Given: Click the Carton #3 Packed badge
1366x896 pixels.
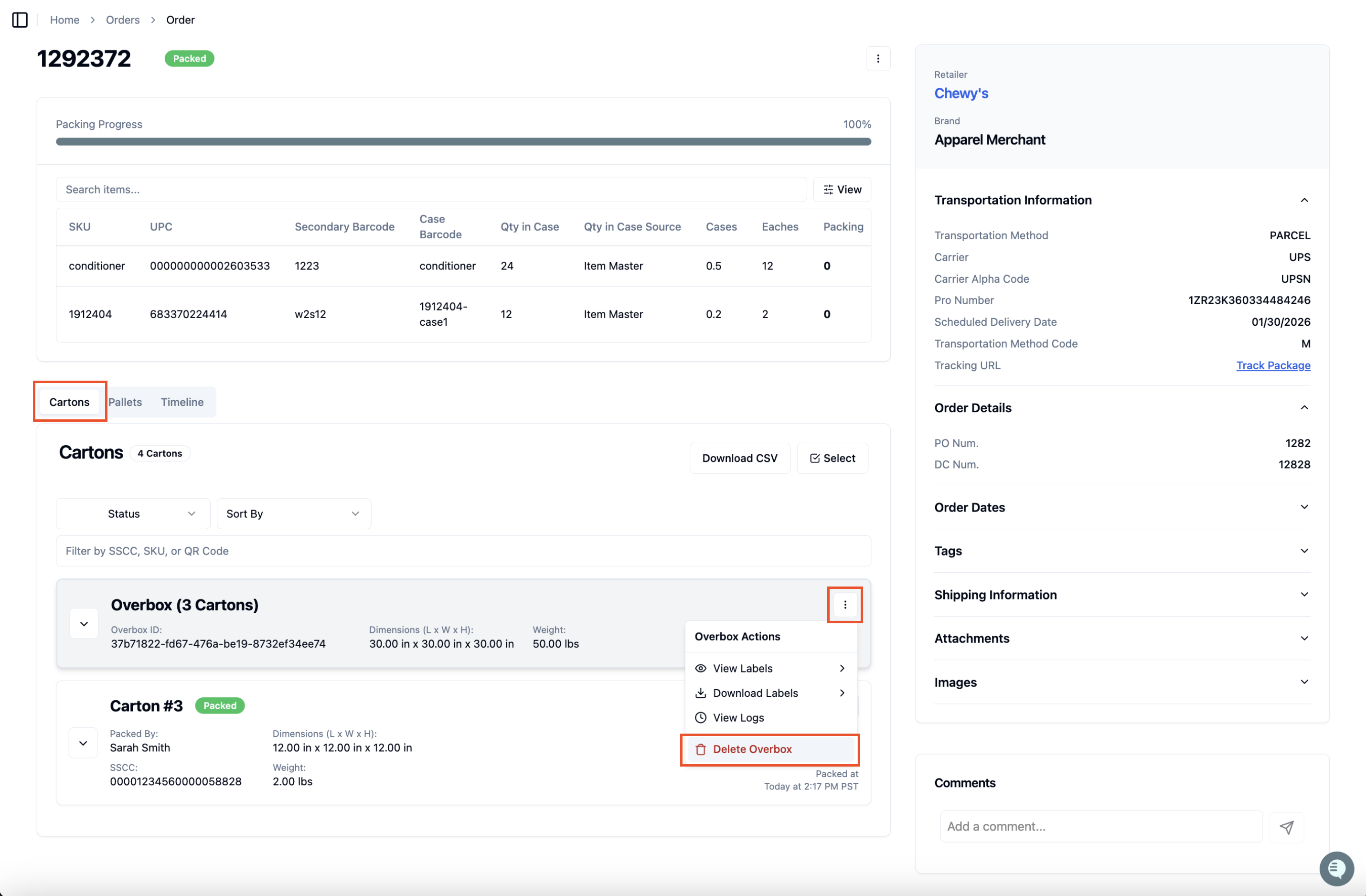Looking at the screenshot, I should tap(220, 706).
